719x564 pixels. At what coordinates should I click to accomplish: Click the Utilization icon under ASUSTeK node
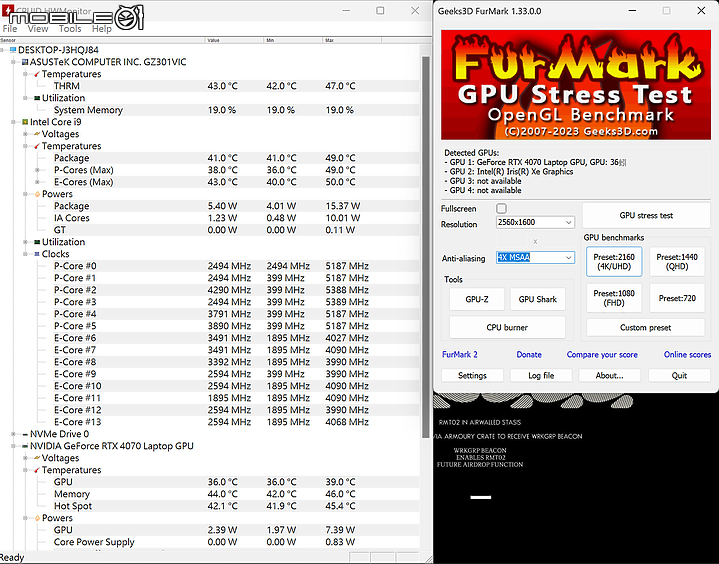[x=37, y=98]
